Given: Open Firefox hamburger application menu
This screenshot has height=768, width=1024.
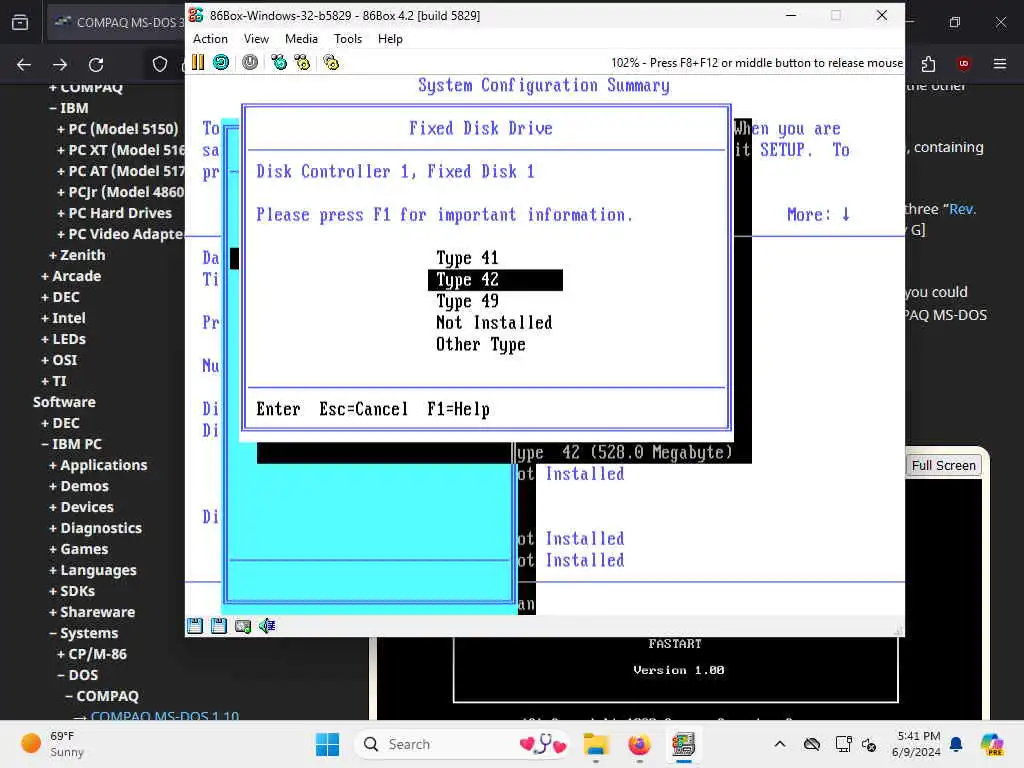Looking at the screenshot, I should pos(1000,63).
